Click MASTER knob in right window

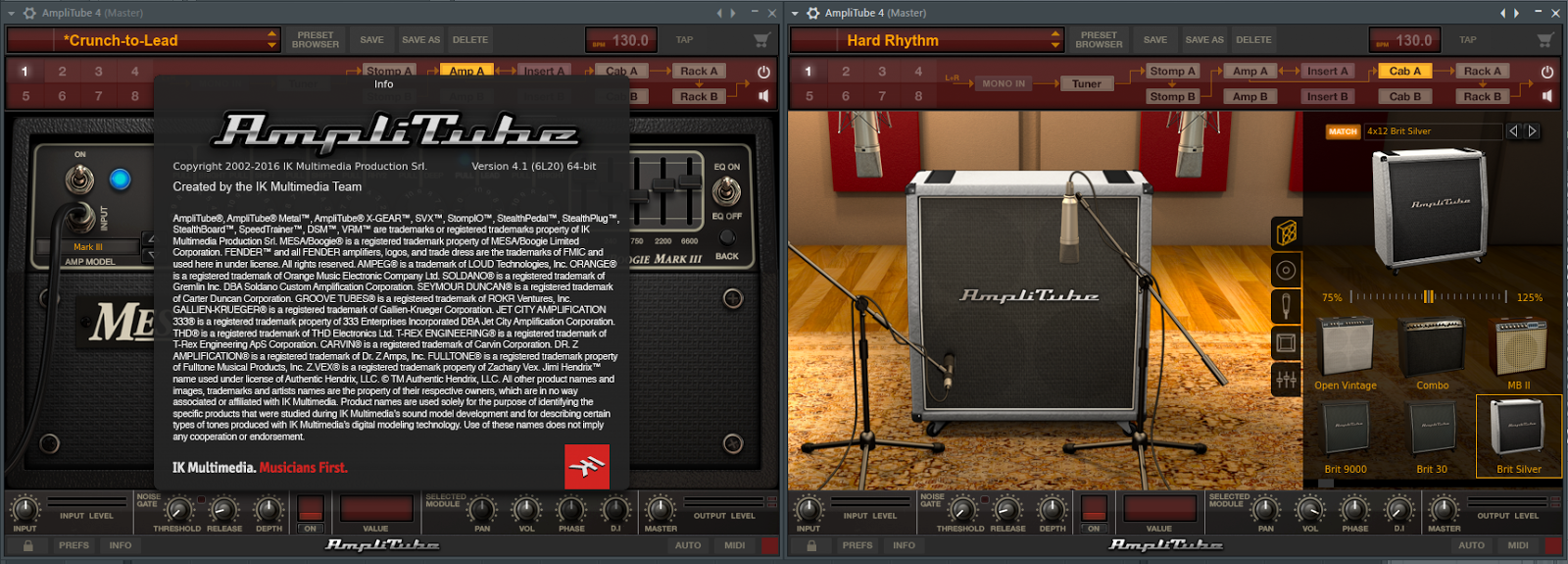tap(1444, 509)
